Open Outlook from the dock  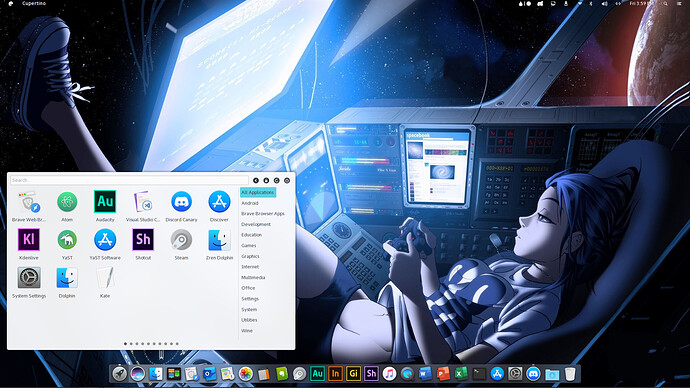click(209, 374)
